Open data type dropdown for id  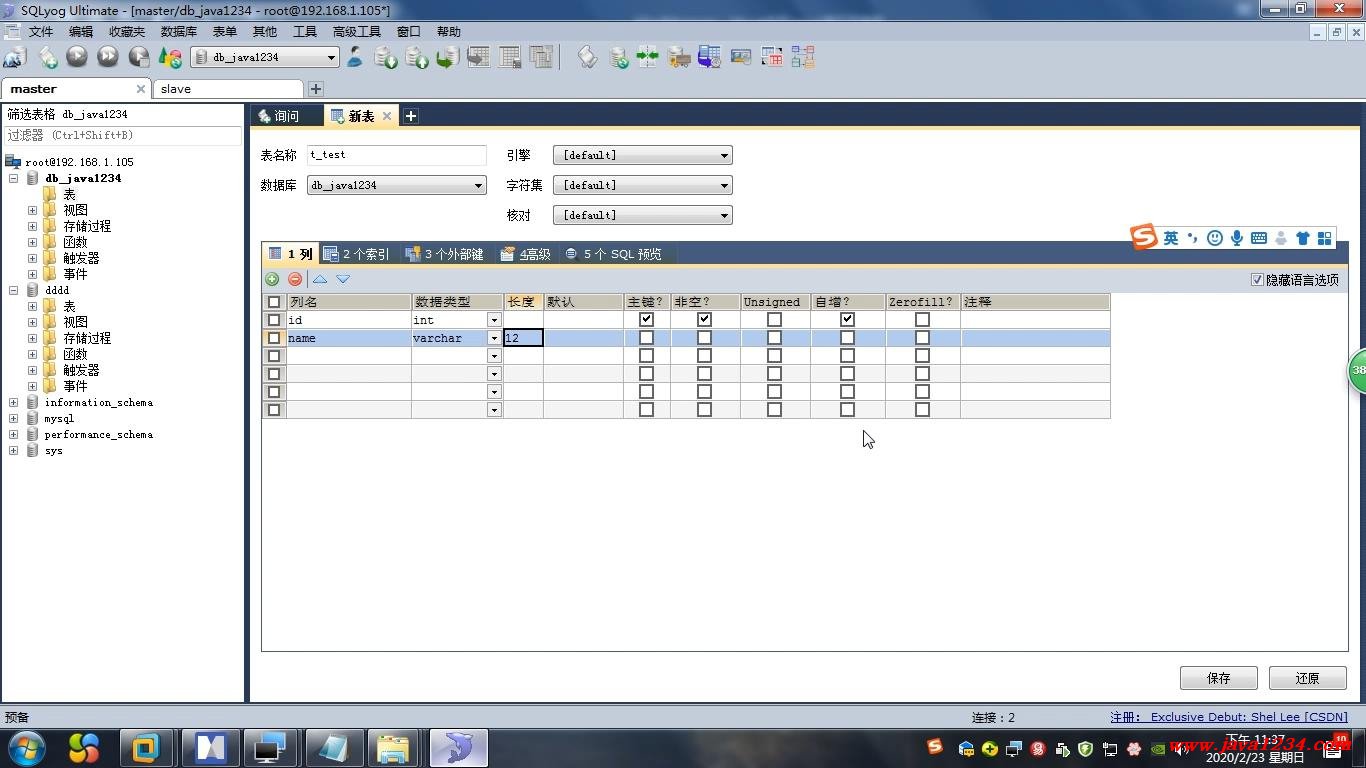click(494, 320)
